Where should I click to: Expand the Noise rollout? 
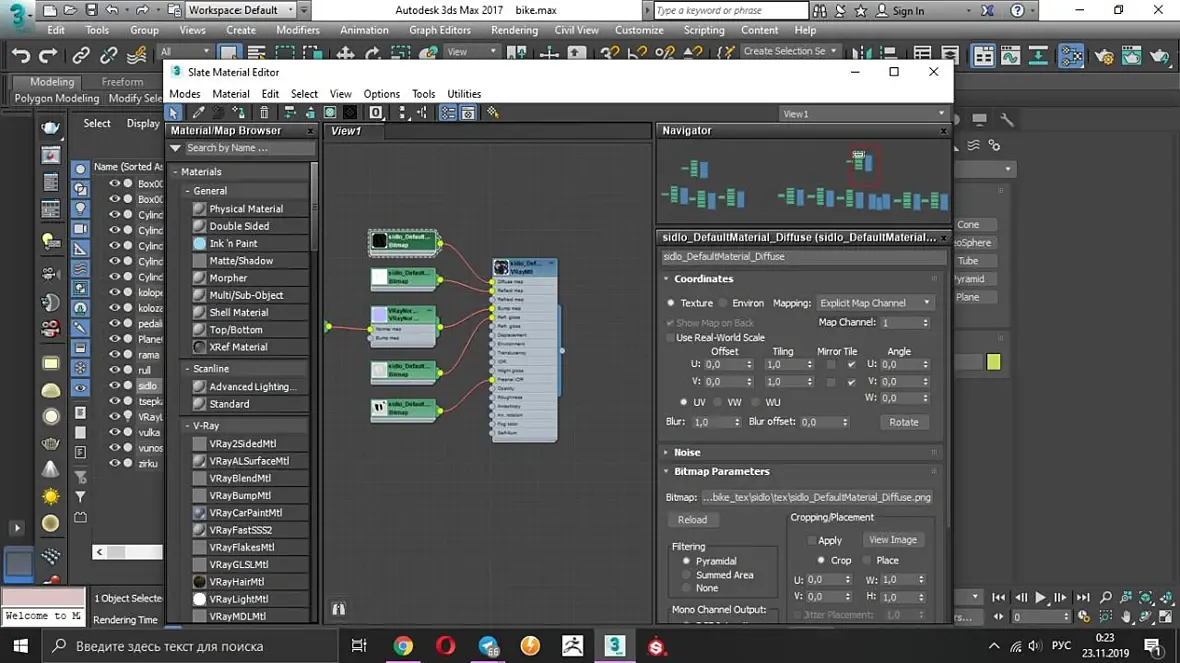click(x=687, y=452)
